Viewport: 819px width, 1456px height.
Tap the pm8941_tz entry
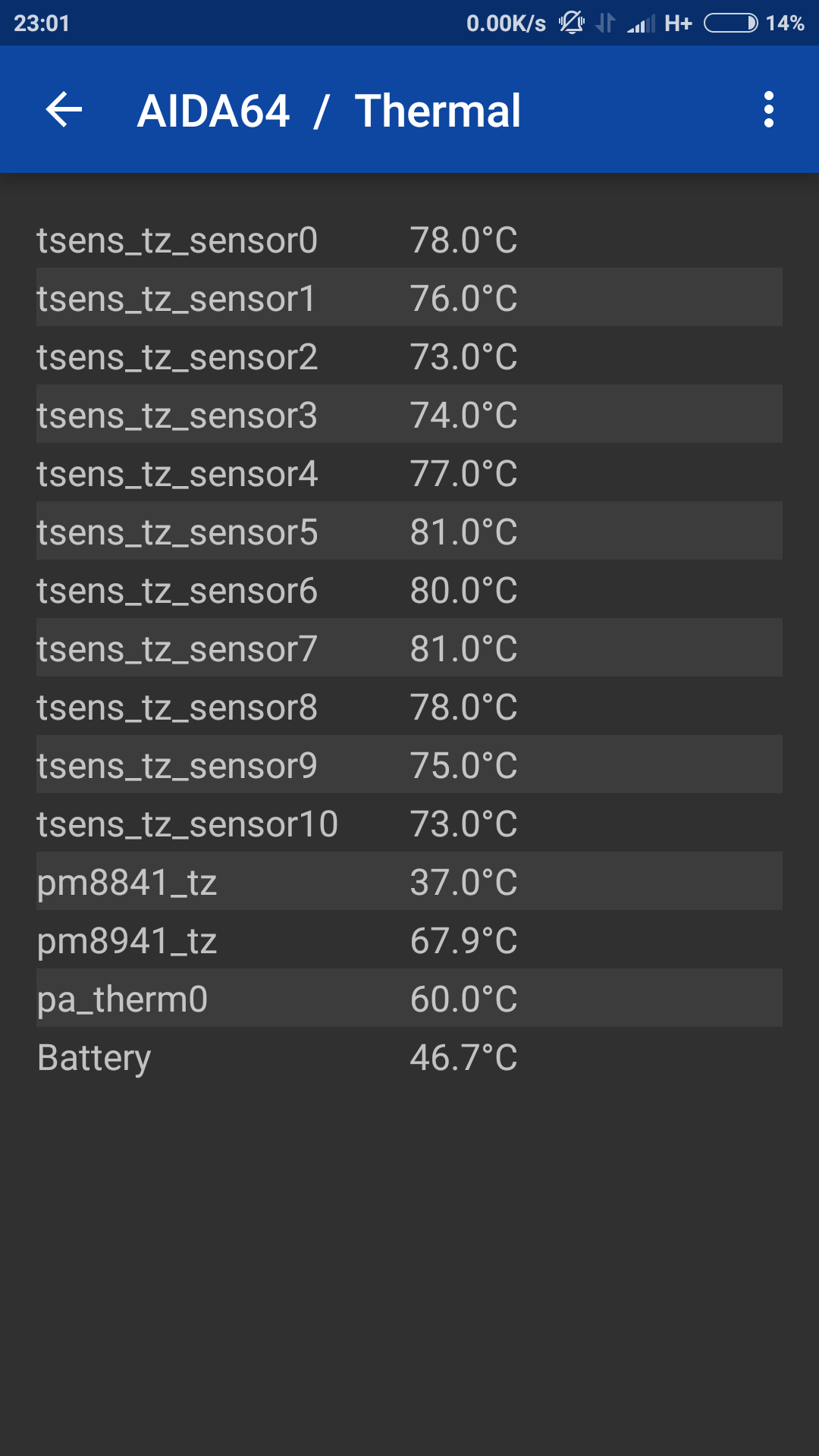point(409,940)
